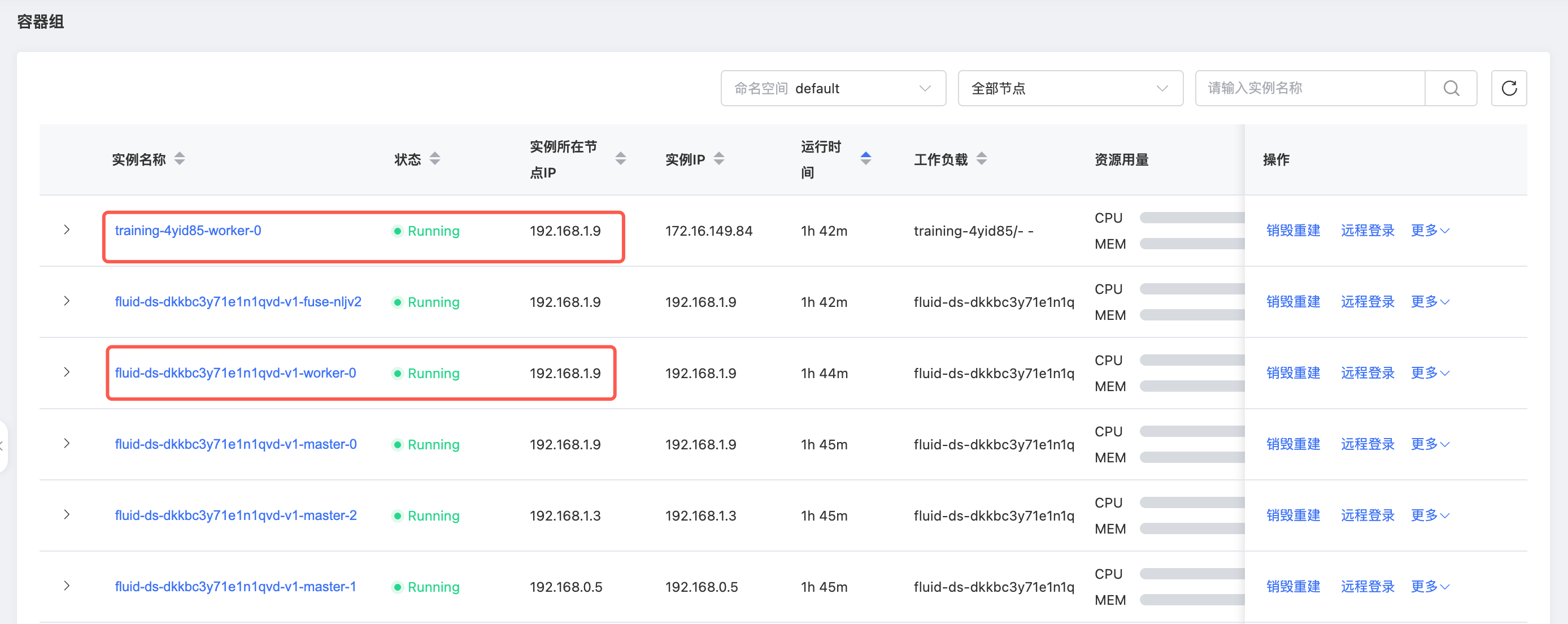Open More menu for training-4yid85-worker-0
Viewport: 1568px width, 624px height.
click(x=1430, y=231)
